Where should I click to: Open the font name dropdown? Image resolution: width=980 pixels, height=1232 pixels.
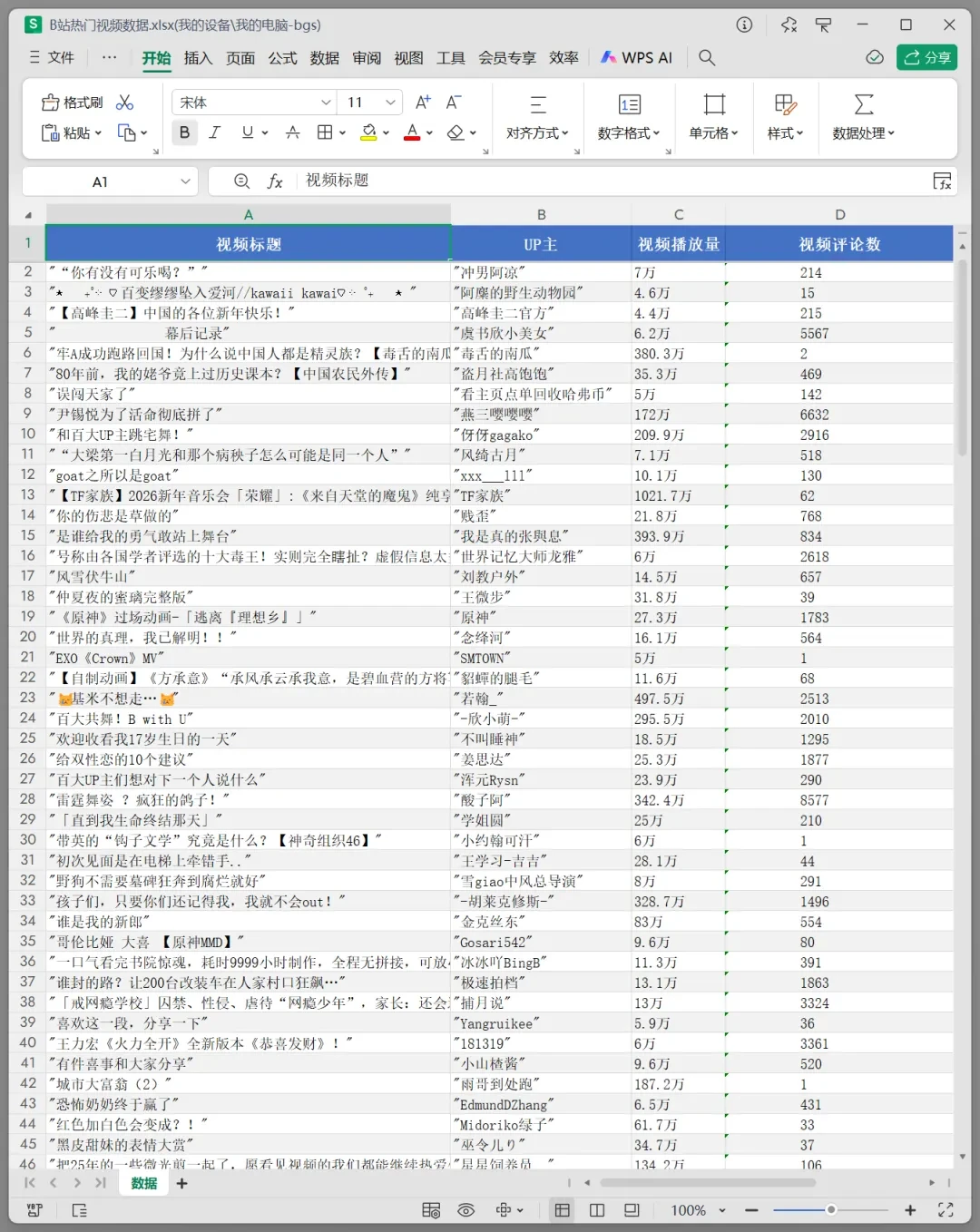[x=326, y=103]
